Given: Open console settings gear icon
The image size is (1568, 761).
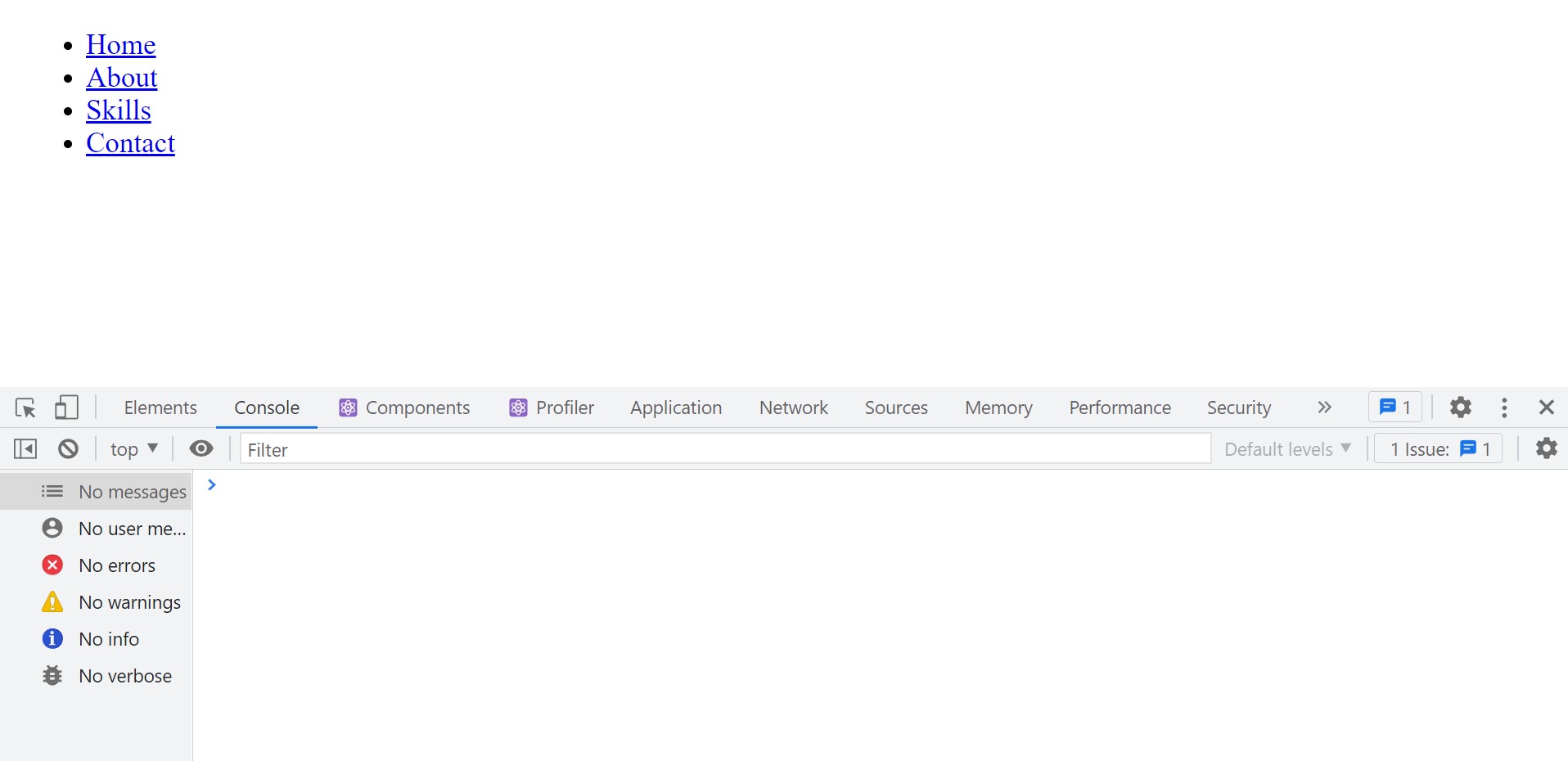Looking at the screenshot, I should (1546, 448).
